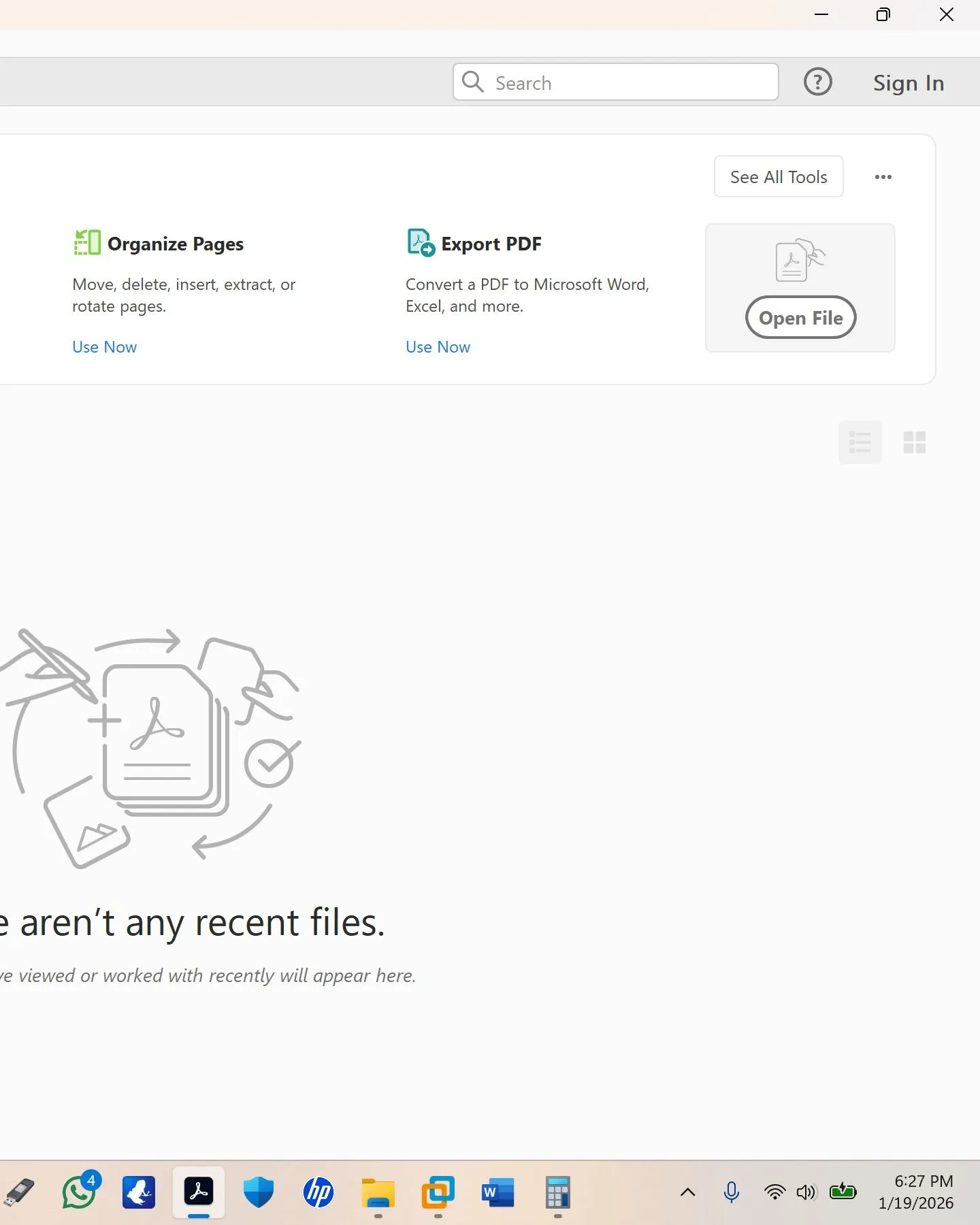This screenshot has width=980, height=1225.
Task: Click the speaker volume icon in the tray
Action: (x=806, y=1192)
